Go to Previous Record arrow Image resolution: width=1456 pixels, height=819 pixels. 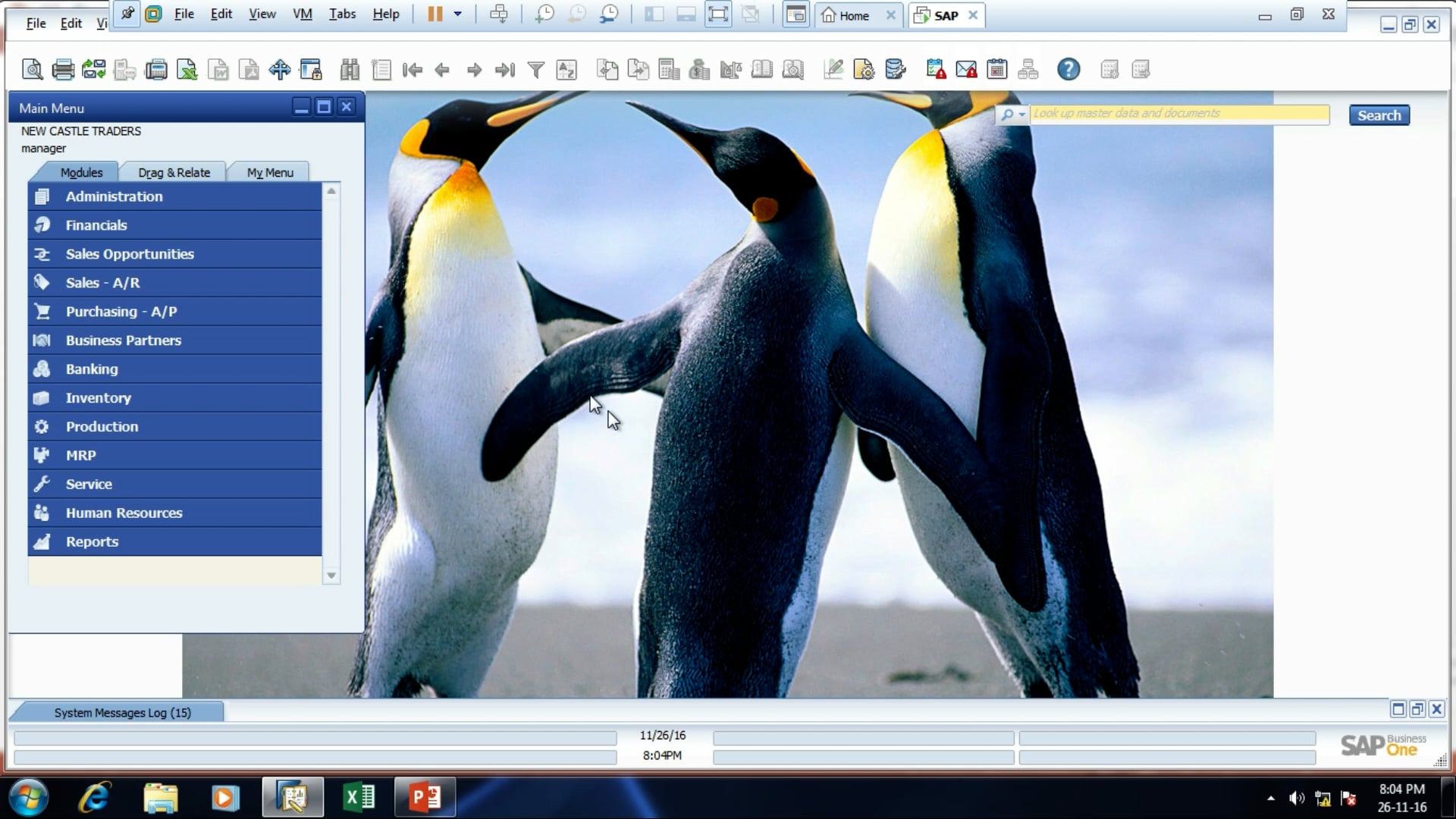coord(442,71)
